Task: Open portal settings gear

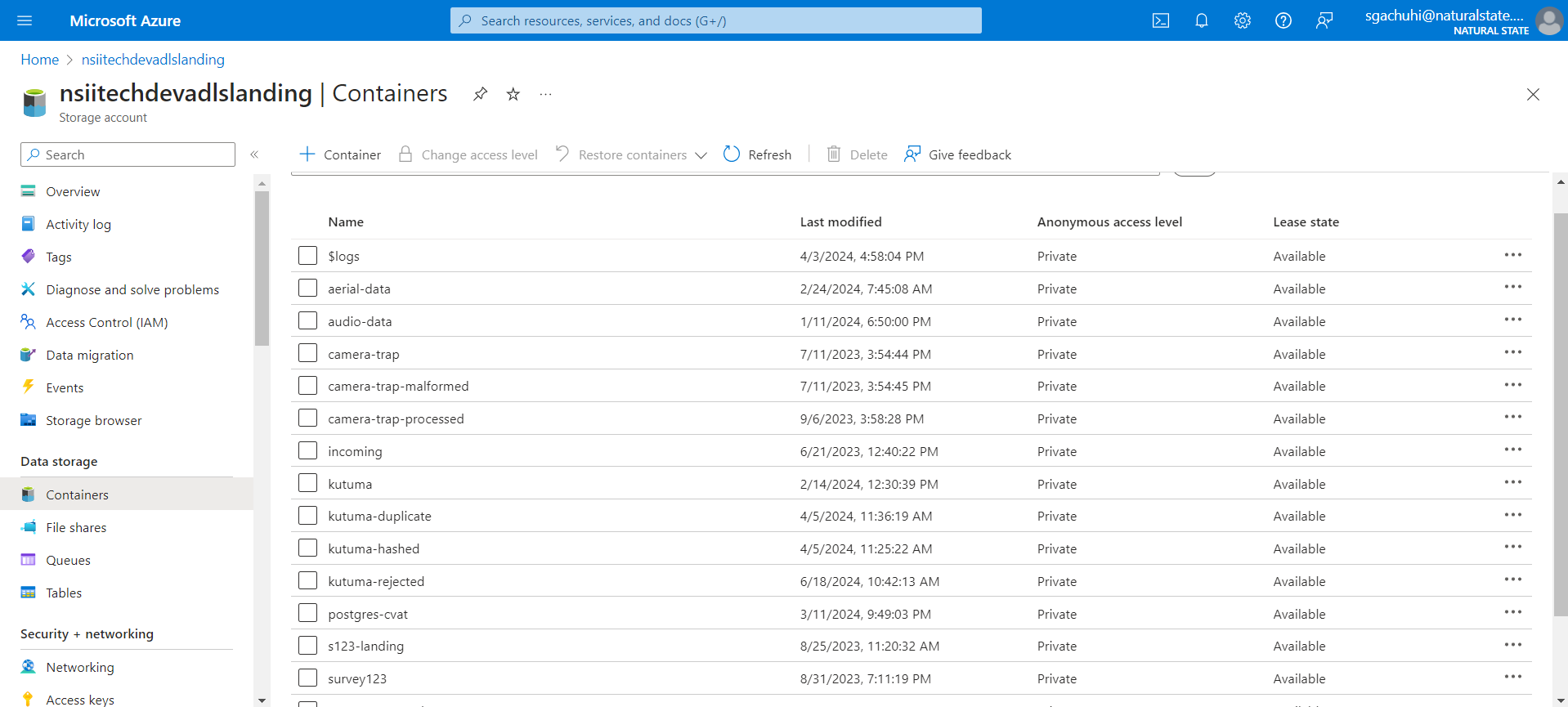Action: click(1242, 20)
